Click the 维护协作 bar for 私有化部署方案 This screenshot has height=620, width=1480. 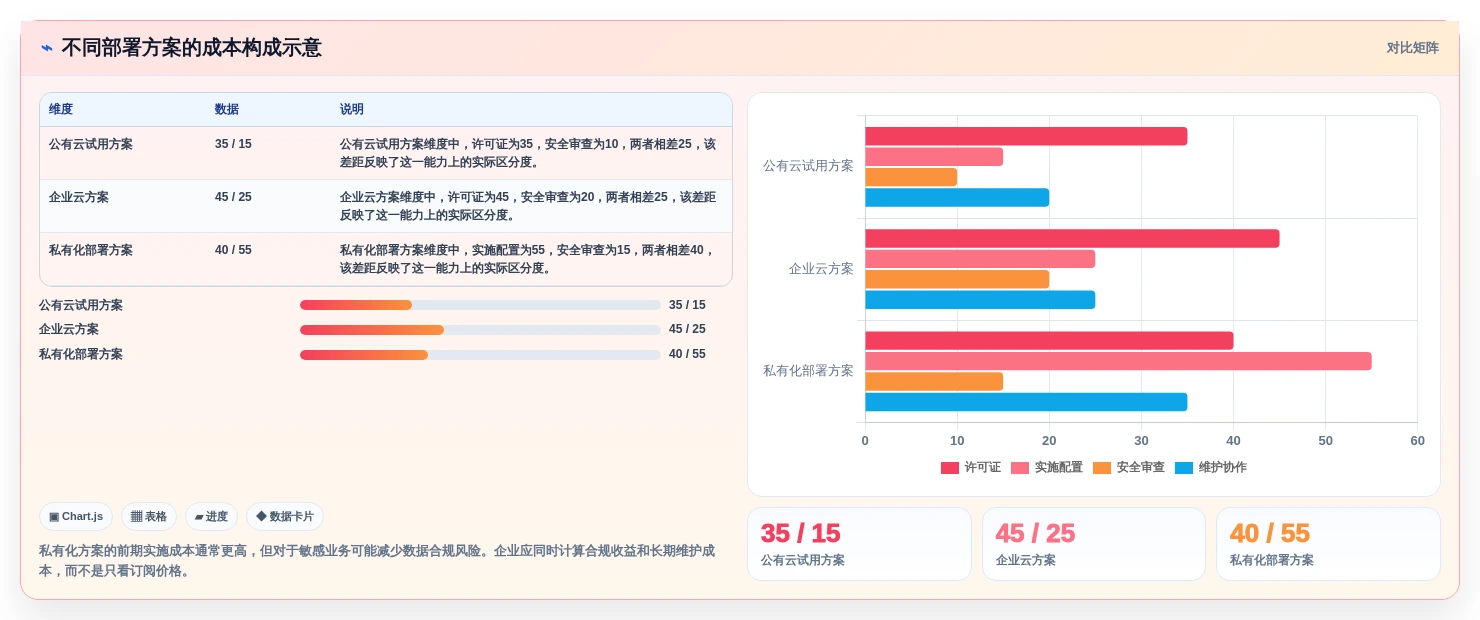[x=1026, y=402]
